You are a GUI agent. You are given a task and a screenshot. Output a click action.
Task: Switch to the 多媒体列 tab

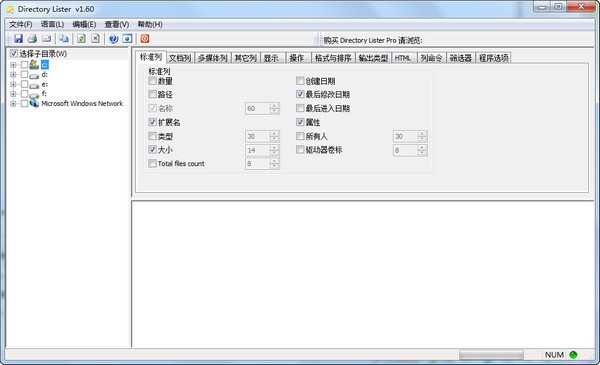click(x=213, y=58)
